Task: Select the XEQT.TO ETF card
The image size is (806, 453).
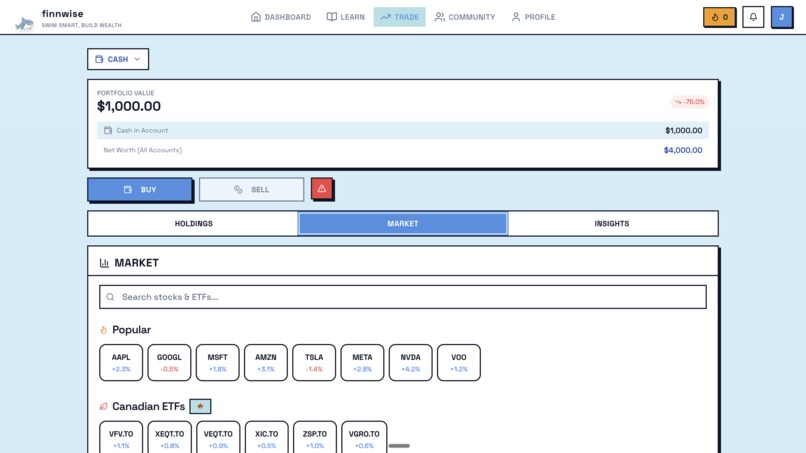Action: coord(169,438)
